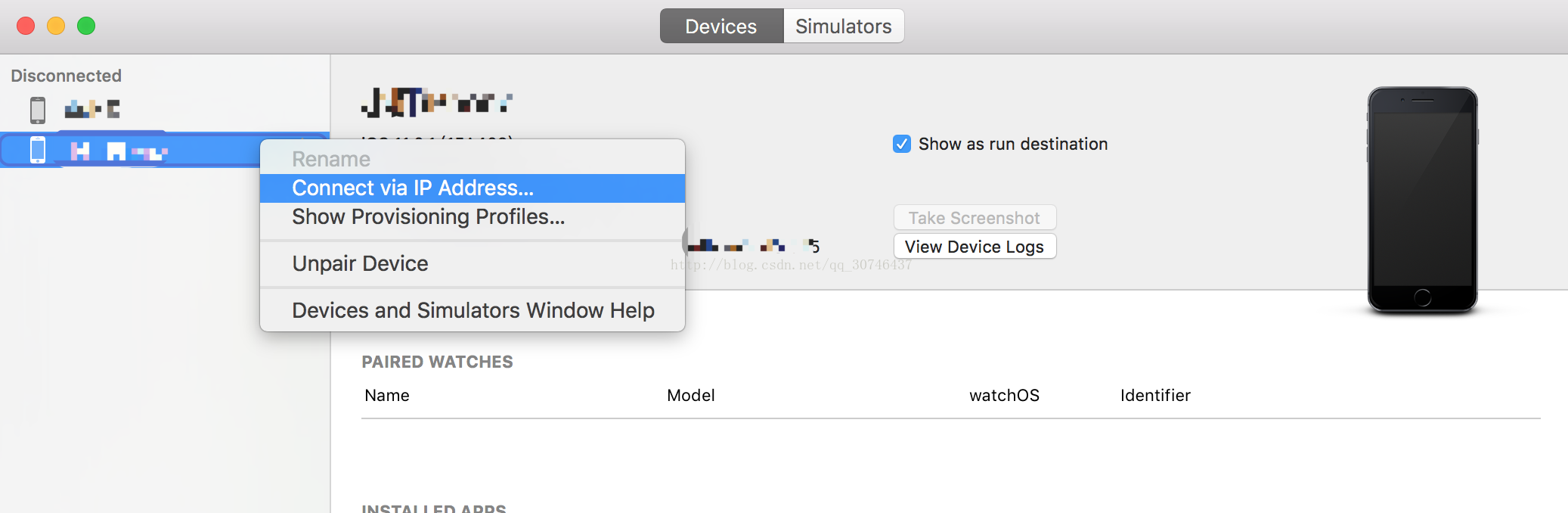Image resolution: width=1568 pixels, height=513 pixels.
Task: Click the Take Screenshot button
Action: [975, 218]
